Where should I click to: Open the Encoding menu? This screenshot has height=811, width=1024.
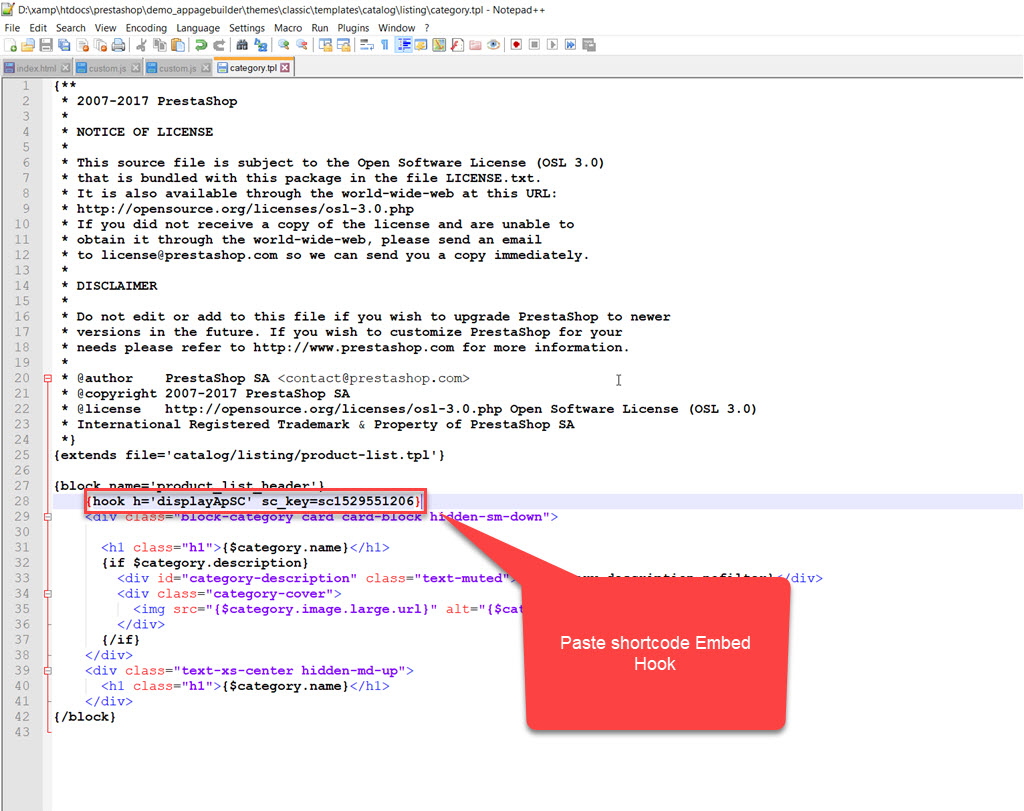click(146, 28)
